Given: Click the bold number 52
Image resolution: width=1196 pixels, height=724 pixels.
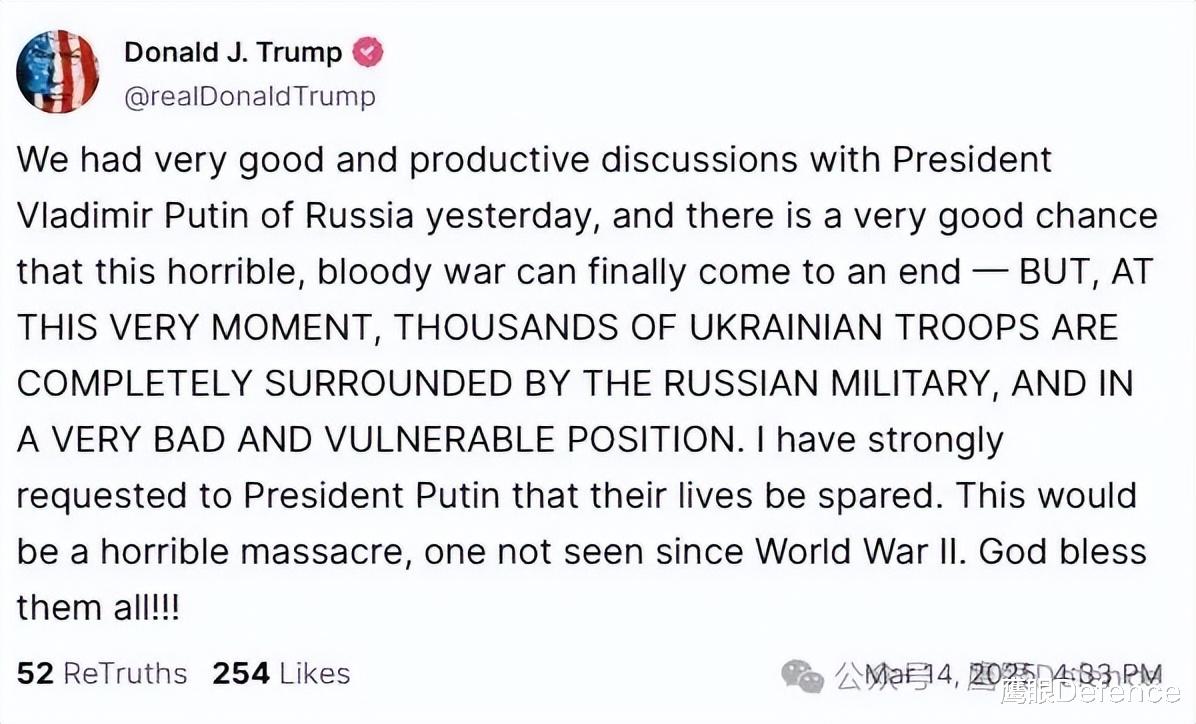Looking at the screenshot, I should (x=35, y=674).
